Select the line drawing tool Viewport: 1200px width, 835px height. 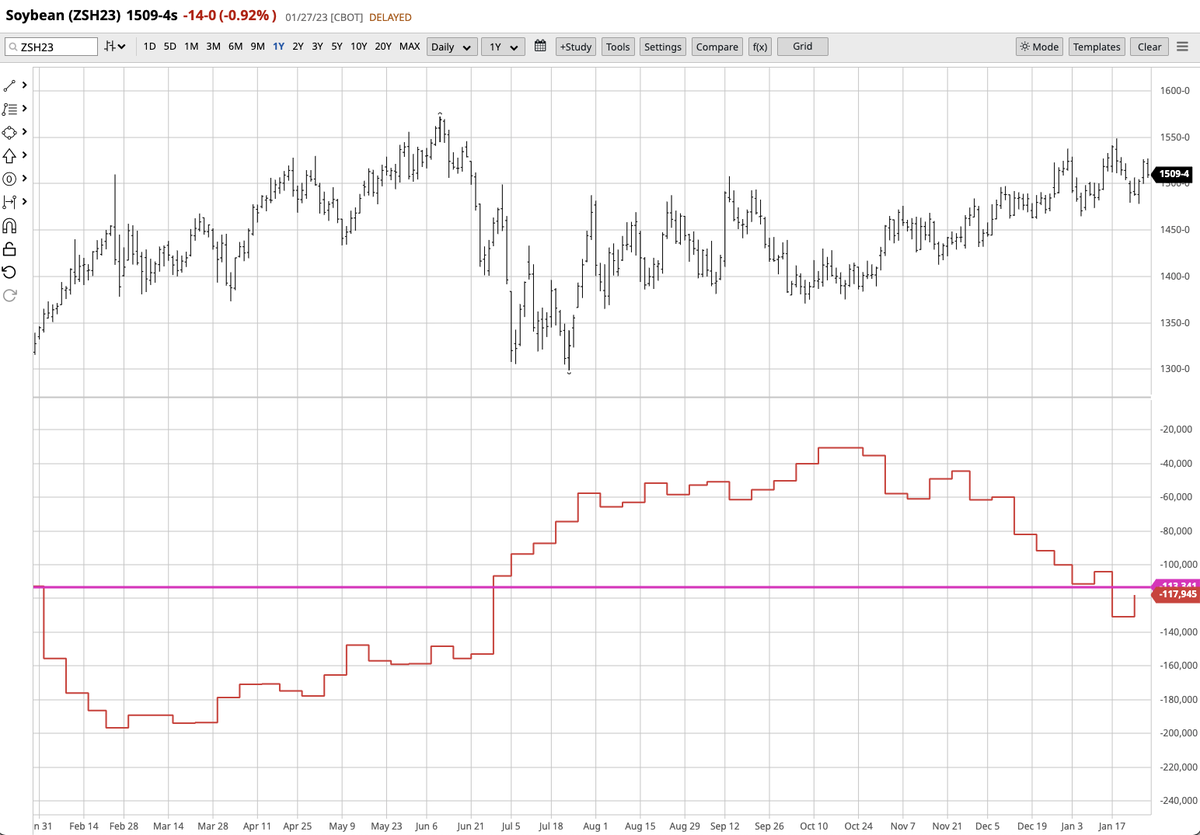(10, 85)
